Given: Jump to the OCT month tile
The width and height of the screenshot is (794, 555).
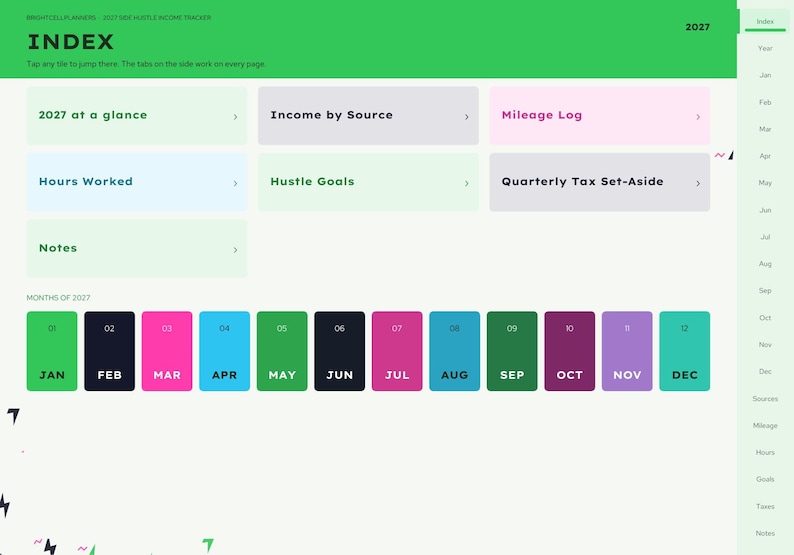Looking at the screenshot, I should pyautogui.click(x=570, y=351).
